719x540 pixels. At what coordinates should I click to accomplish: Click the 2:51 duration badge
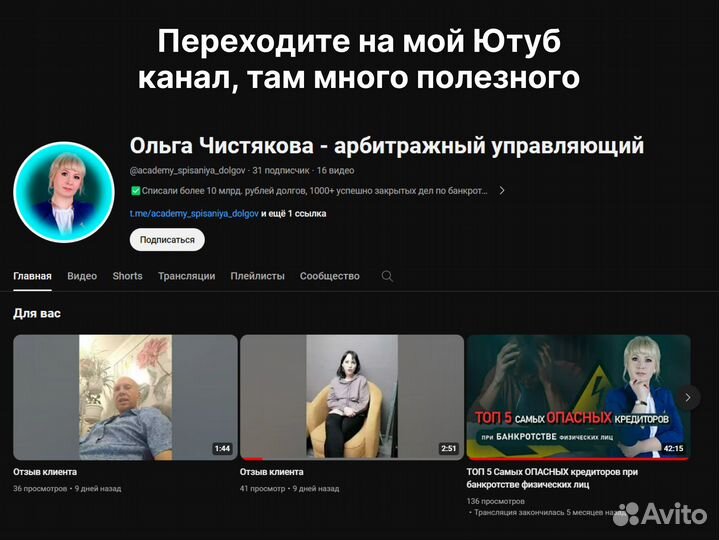tap(448, 448)
